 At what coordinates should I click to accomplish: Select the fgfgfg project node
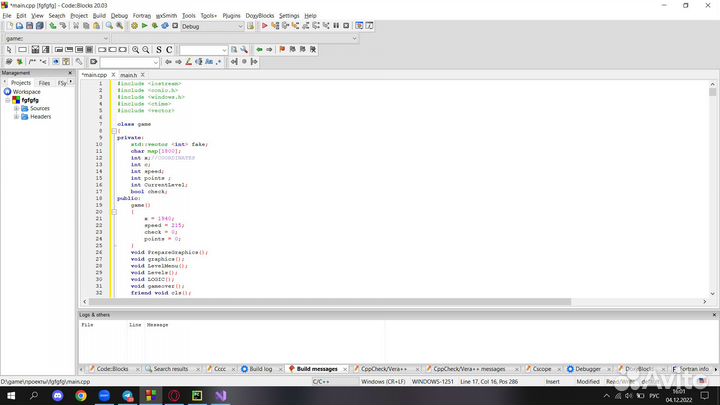pyautogui.click(x=28, y=100)
